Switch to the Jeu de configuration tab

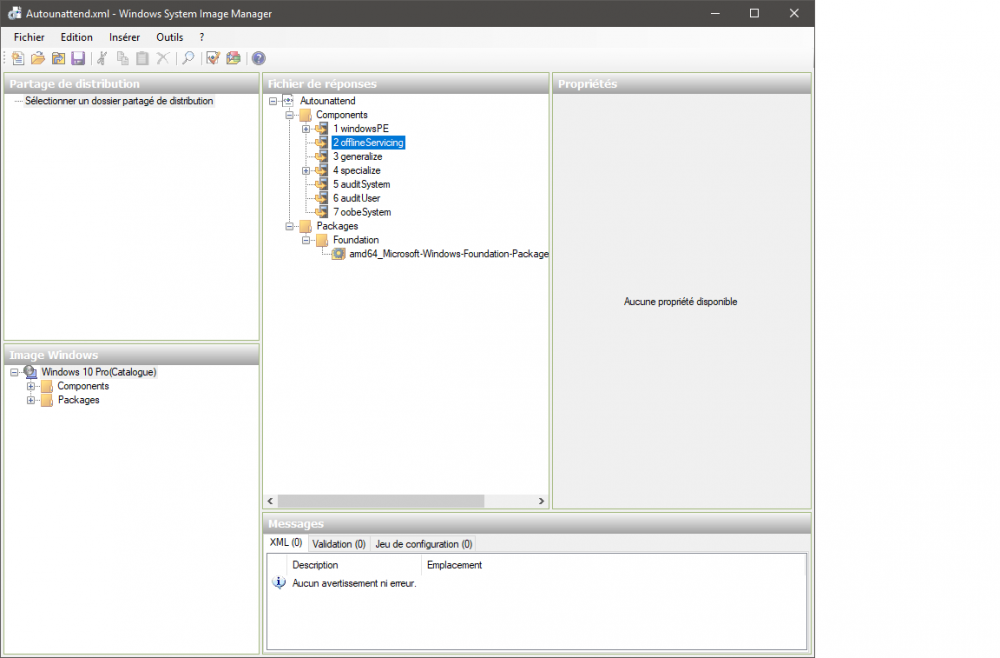tap(423, 544)
